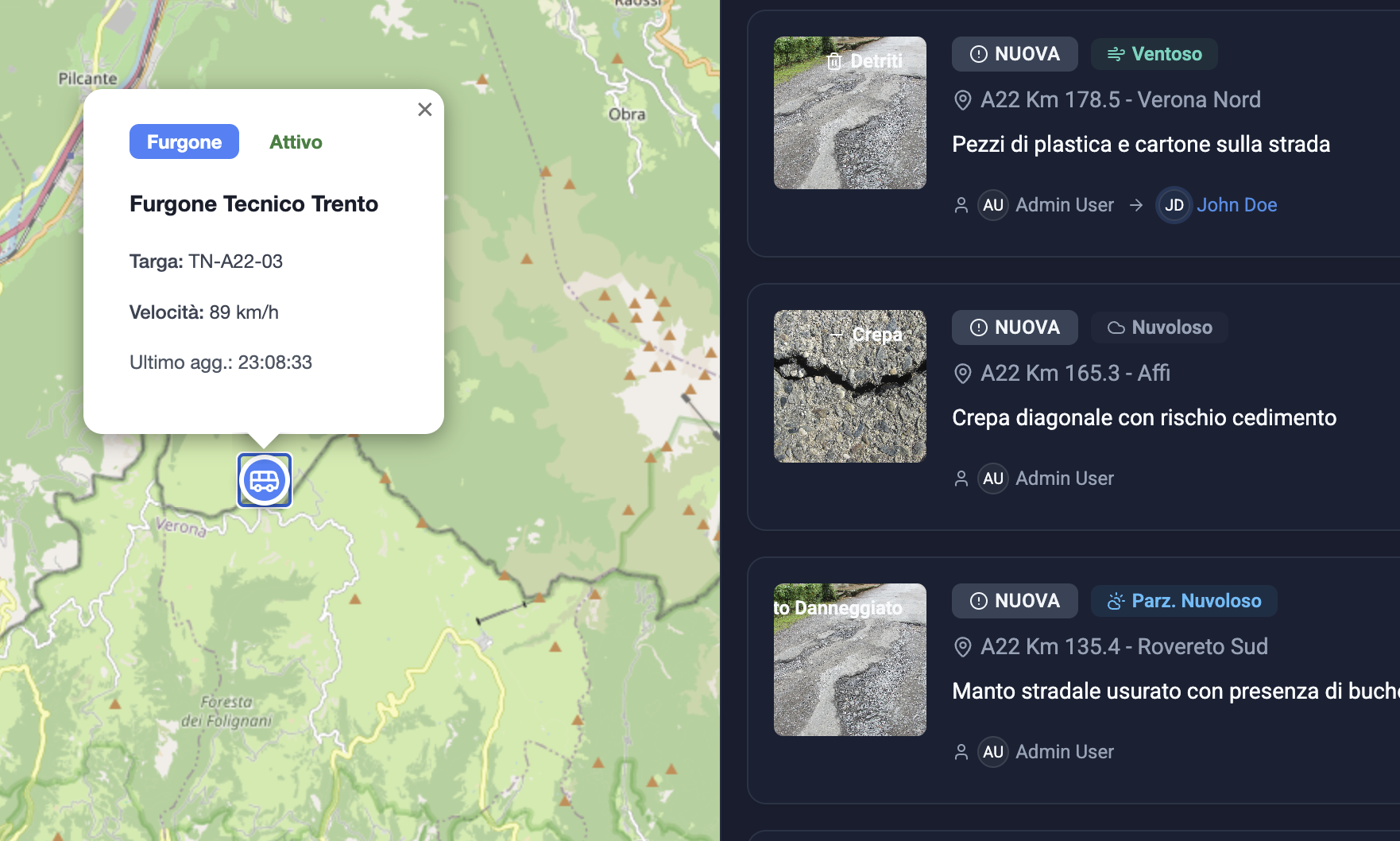Viewport: 1400px width, 841px height.
Task: Click the Nuvoloso weather tag
Action: [1159, 327]
